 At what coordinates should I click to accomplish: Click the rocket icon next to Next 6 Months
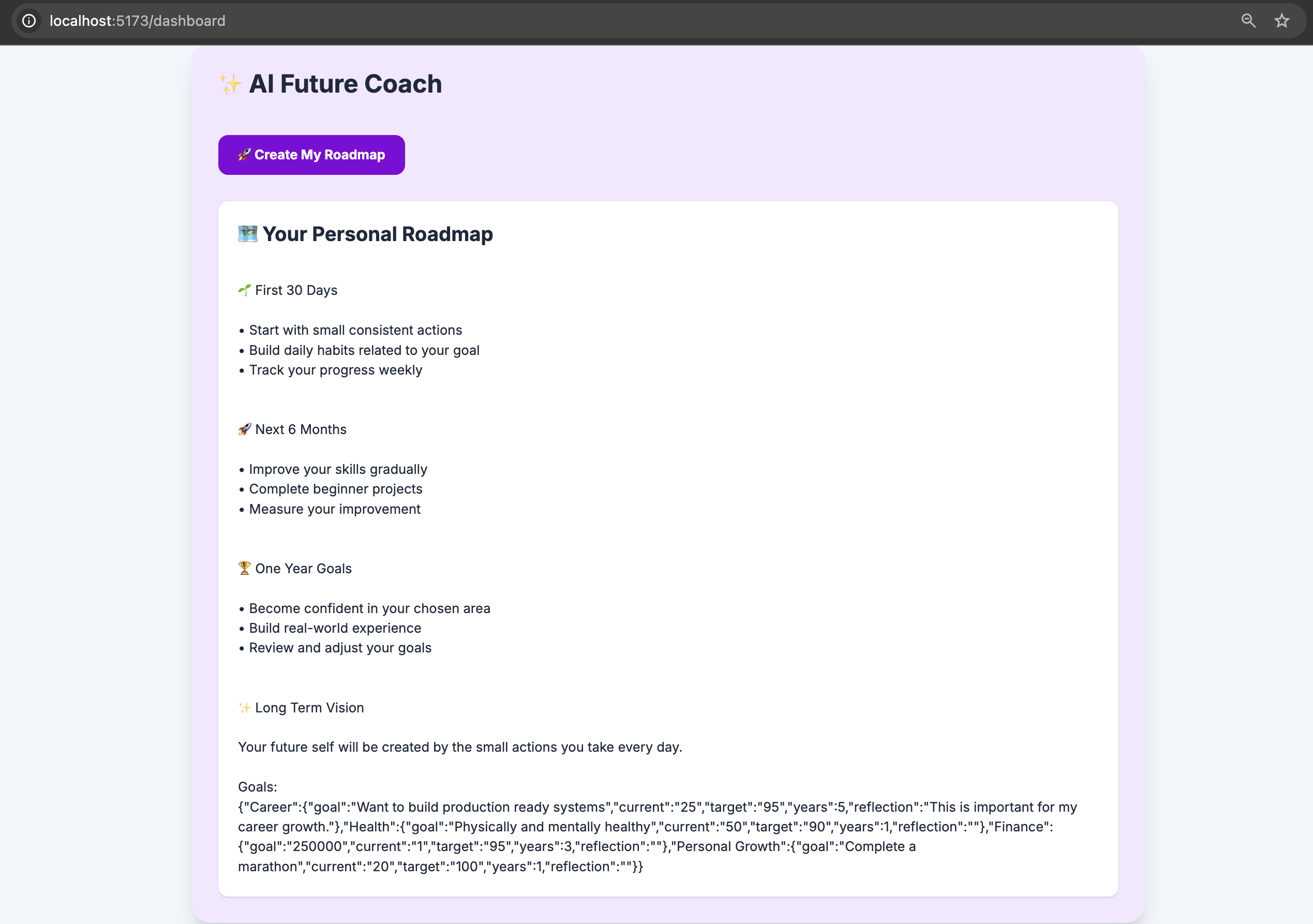pyautogui.click(x=245, y=429)
